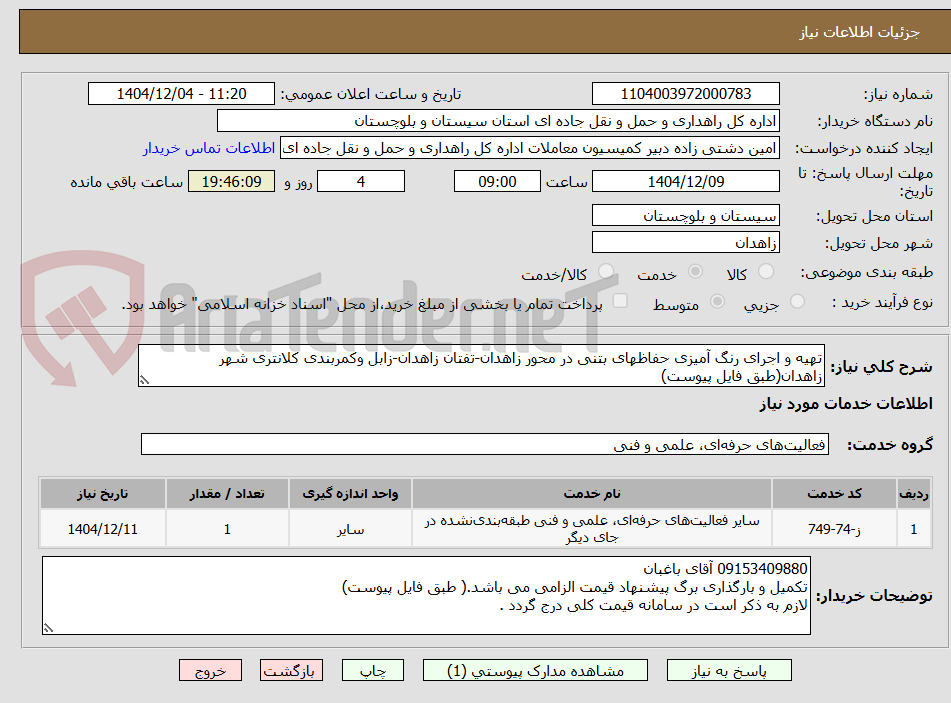Image resolution: width=951 pixels, height=703 pixels.
Task: Click unit cell سایر in table
Action: click(351, 529)
